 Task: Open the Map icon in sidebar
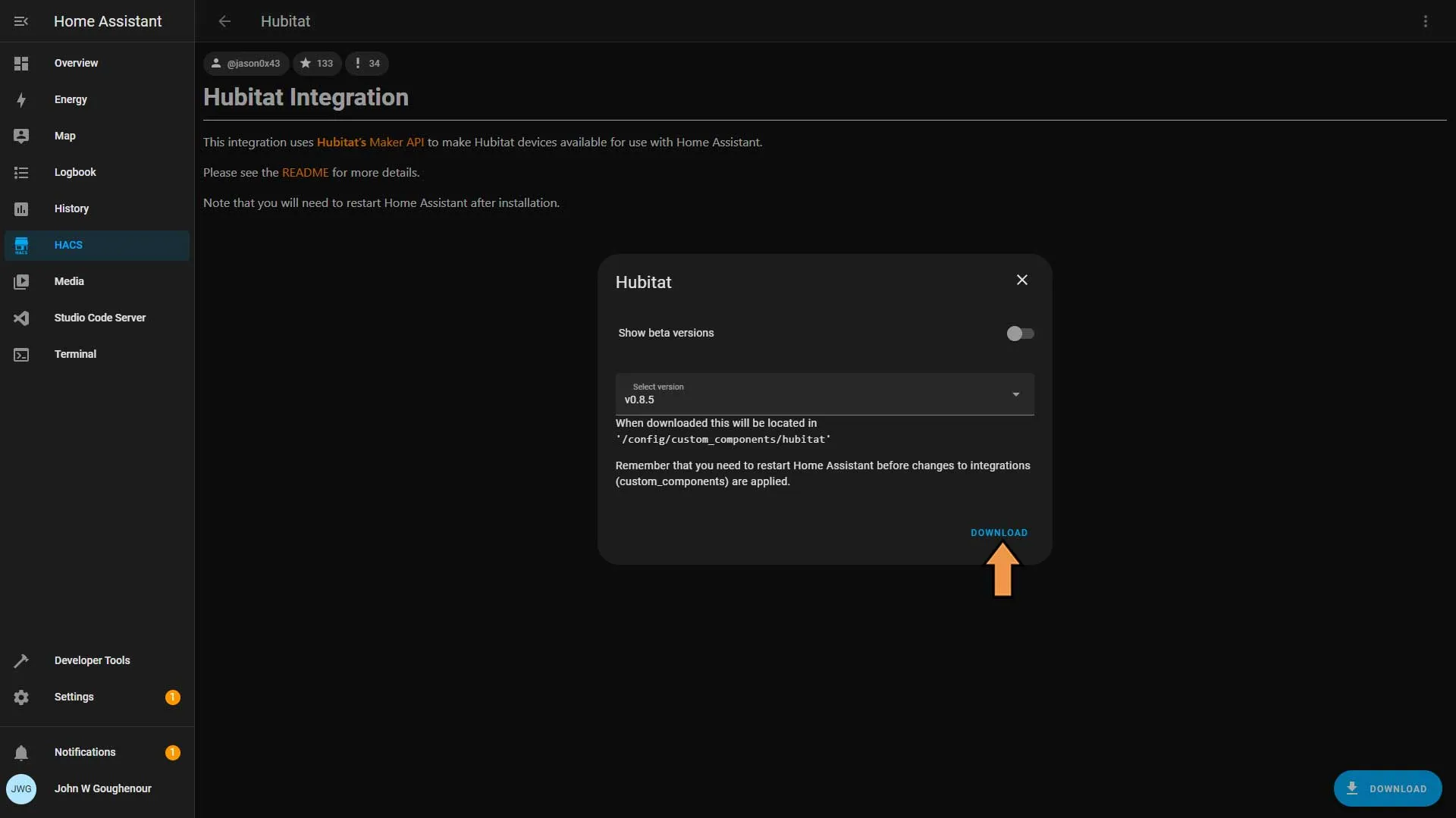coord(21,136)
